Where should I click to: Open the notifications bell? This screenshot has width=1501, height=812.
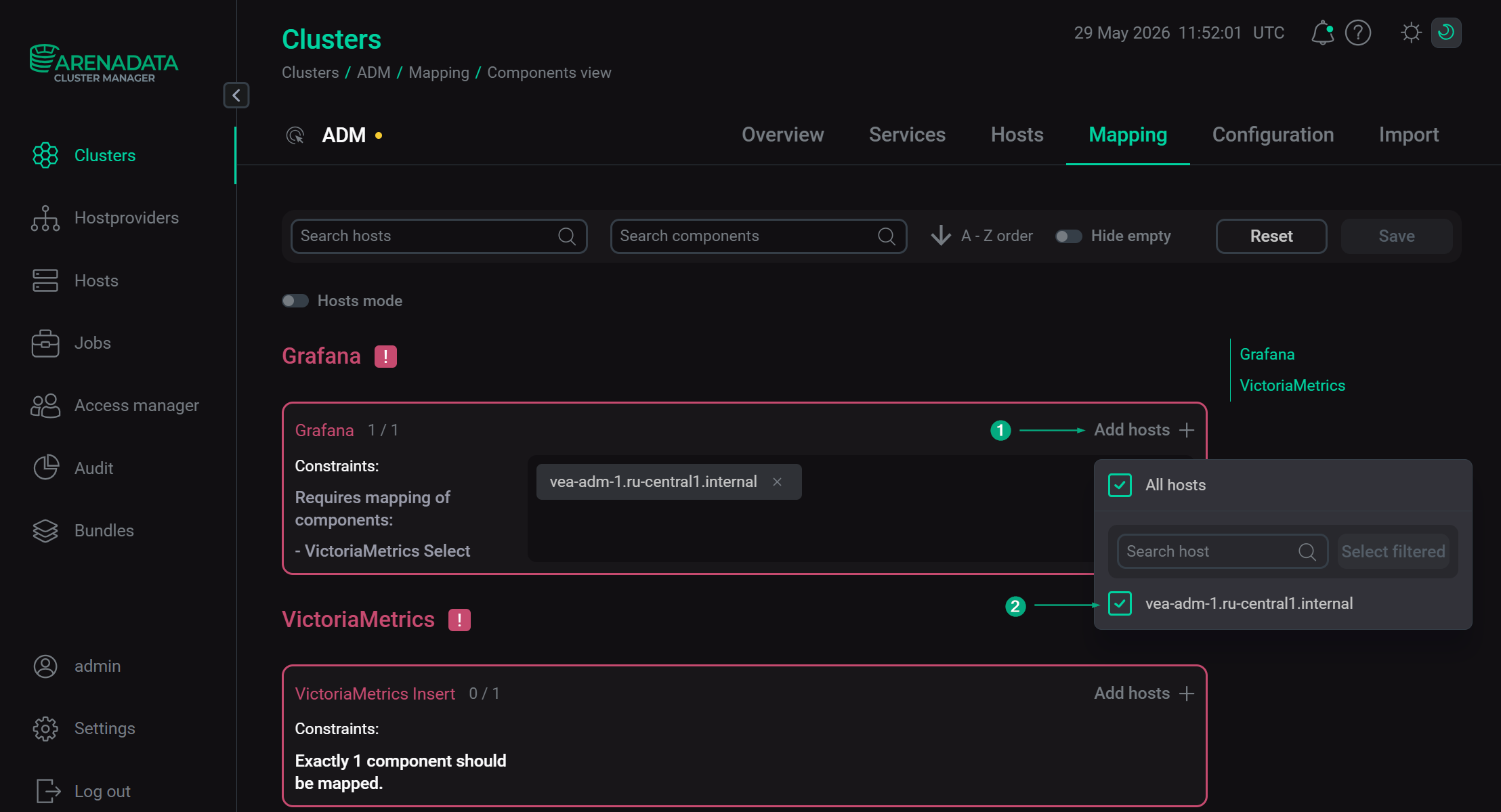click(x=1322, y=33)
